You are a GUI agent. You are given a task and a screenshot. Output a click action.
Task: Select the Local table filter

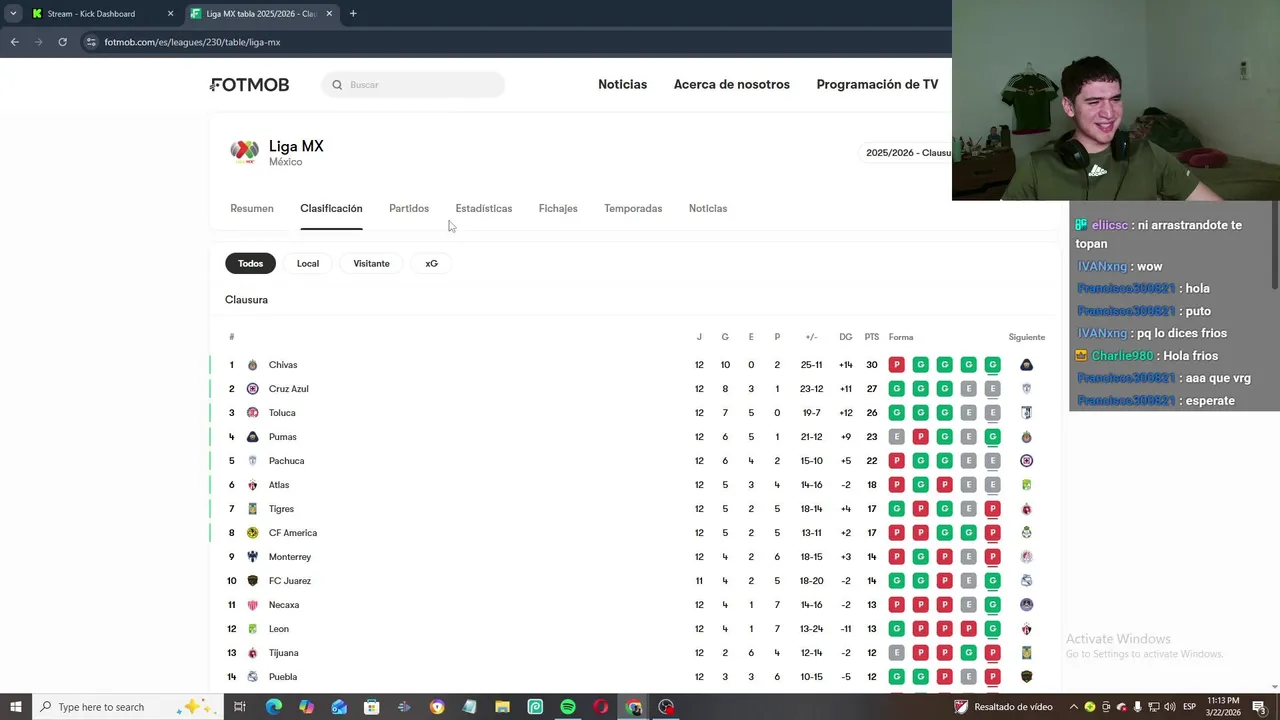tap(308, 263)
